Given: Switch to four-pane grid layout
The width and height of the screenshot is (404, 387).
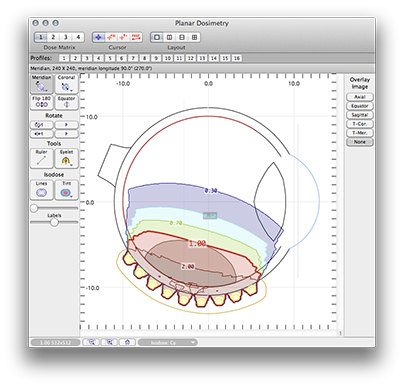Looking at the screenshot, I should (194, 37).
